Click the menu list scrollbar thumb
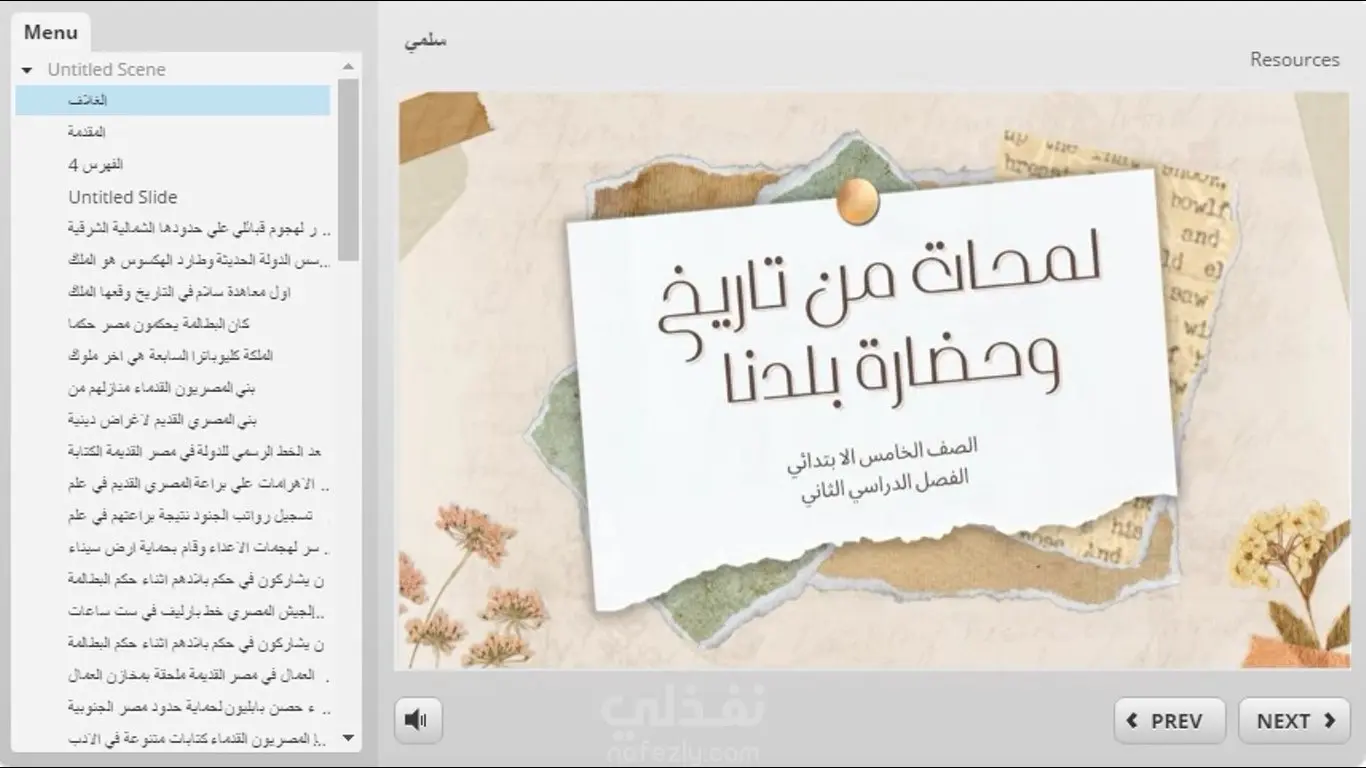This screenshot has height=768, width=1366. coord(348,169)
